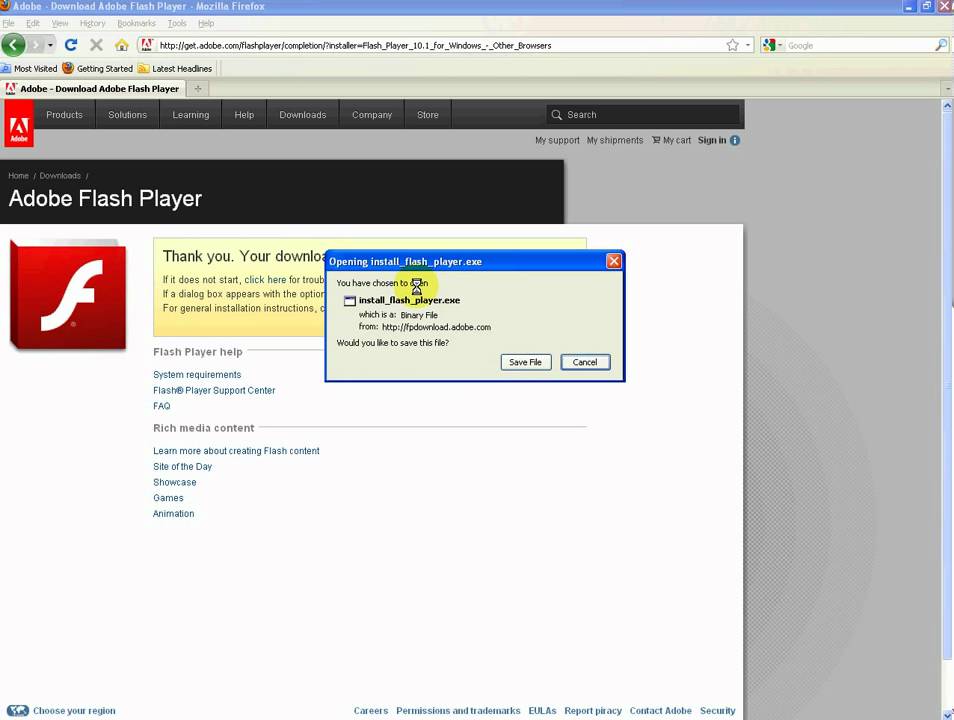Open the Google search engine selector
Image resolution: width=954 pixels, height=720 pixels.
tap(772, 45)
